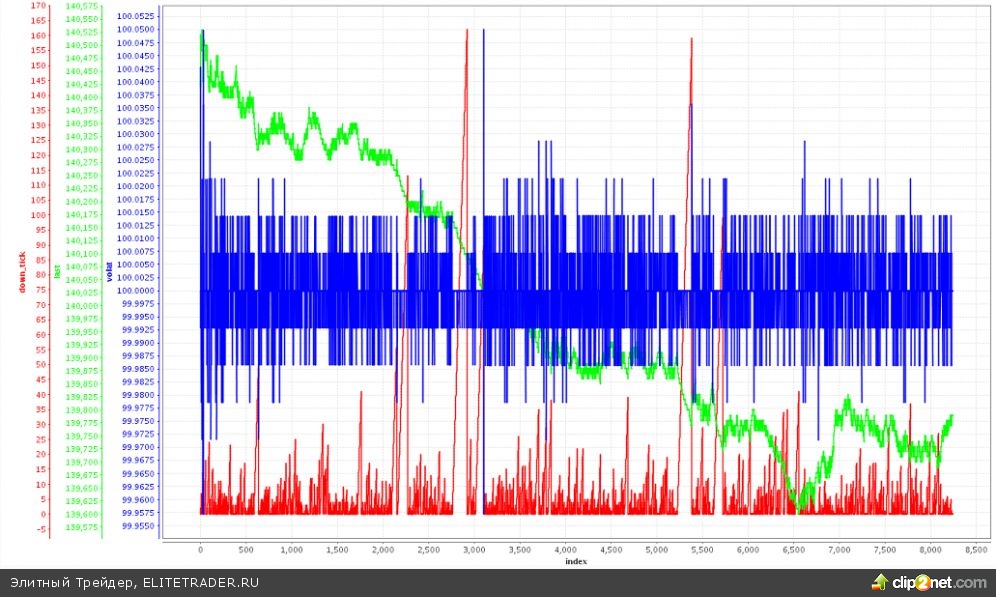Click the 99.9550 bottom value on blue axis
Screen dimensions: 996x597
tap(135, 525)
